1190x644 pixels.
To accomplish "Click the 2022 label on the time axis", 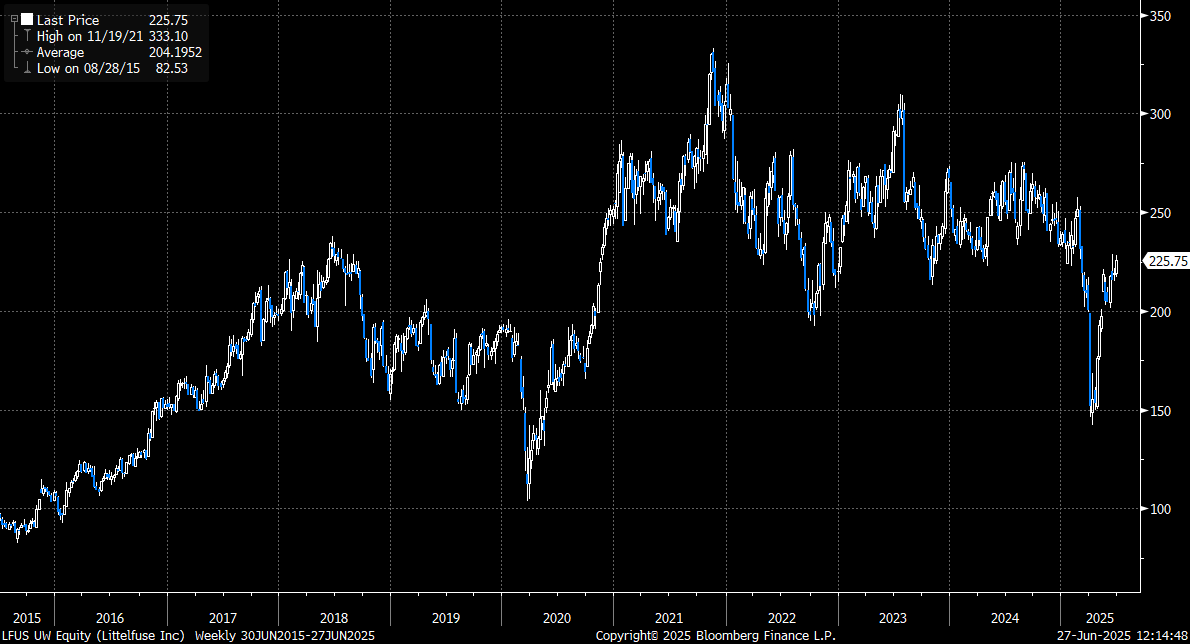I will [x=782, y=618].
